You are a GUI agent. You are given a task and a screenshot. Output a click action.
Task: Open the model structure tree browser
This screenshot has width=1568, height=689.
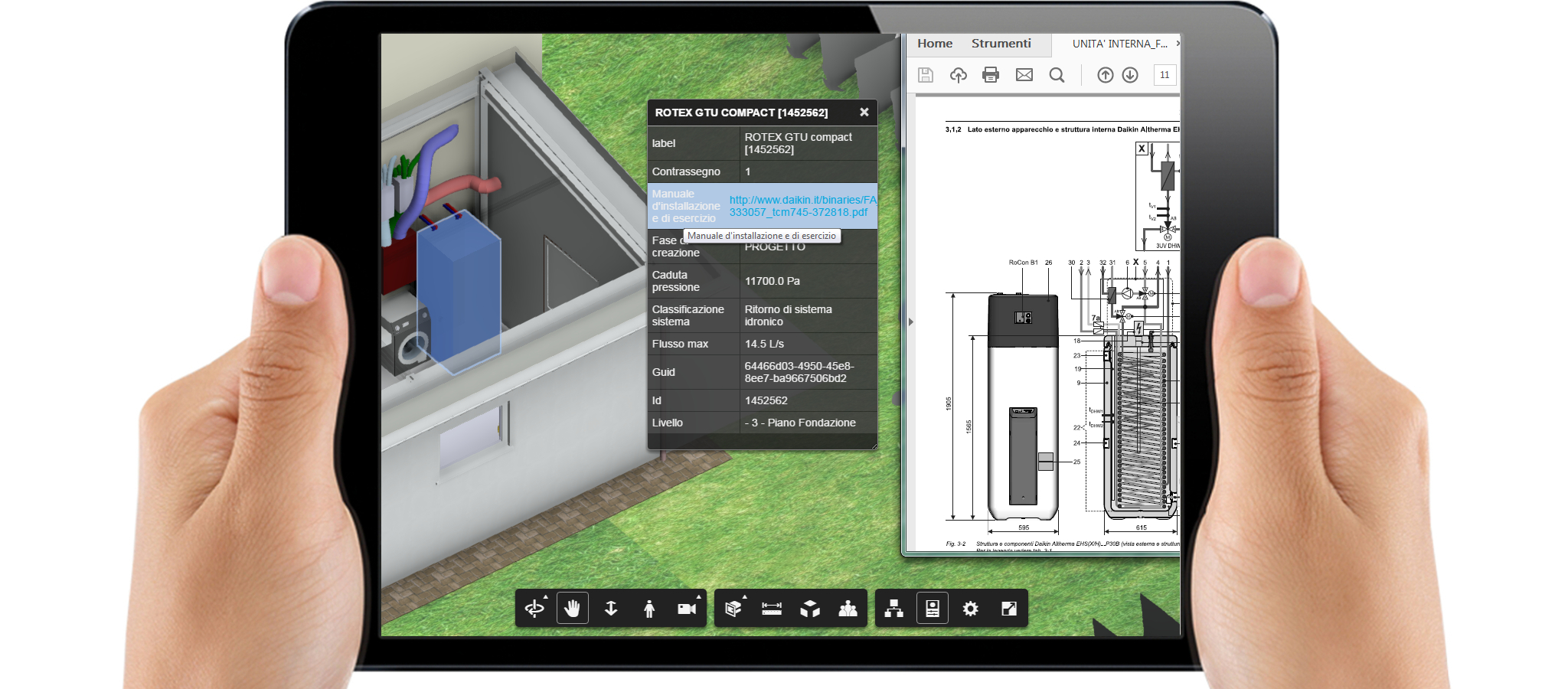pyautogui.click(x=893, y=609)
